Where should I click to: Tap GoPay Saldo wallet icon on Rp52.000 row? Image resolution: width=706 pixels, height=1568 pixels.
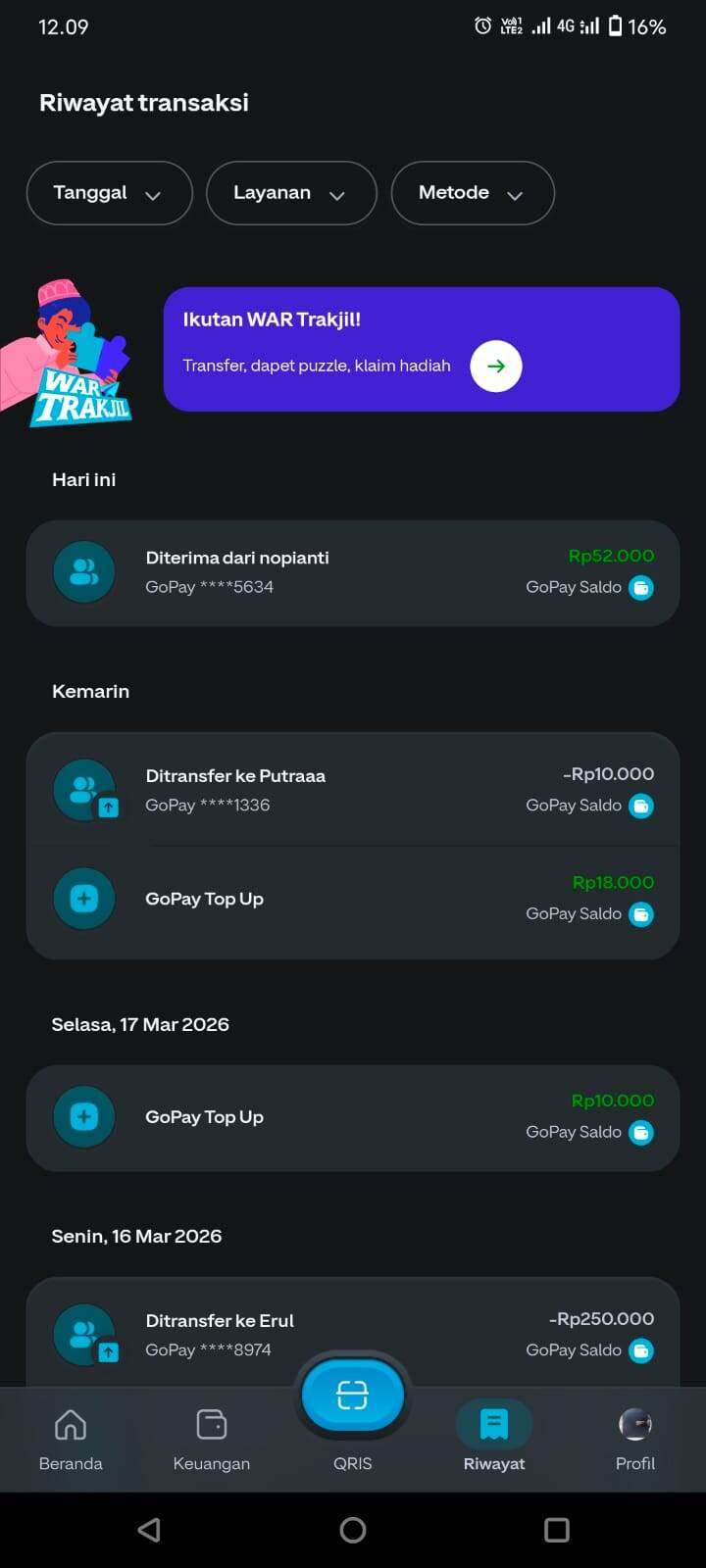tap(641, 588)
